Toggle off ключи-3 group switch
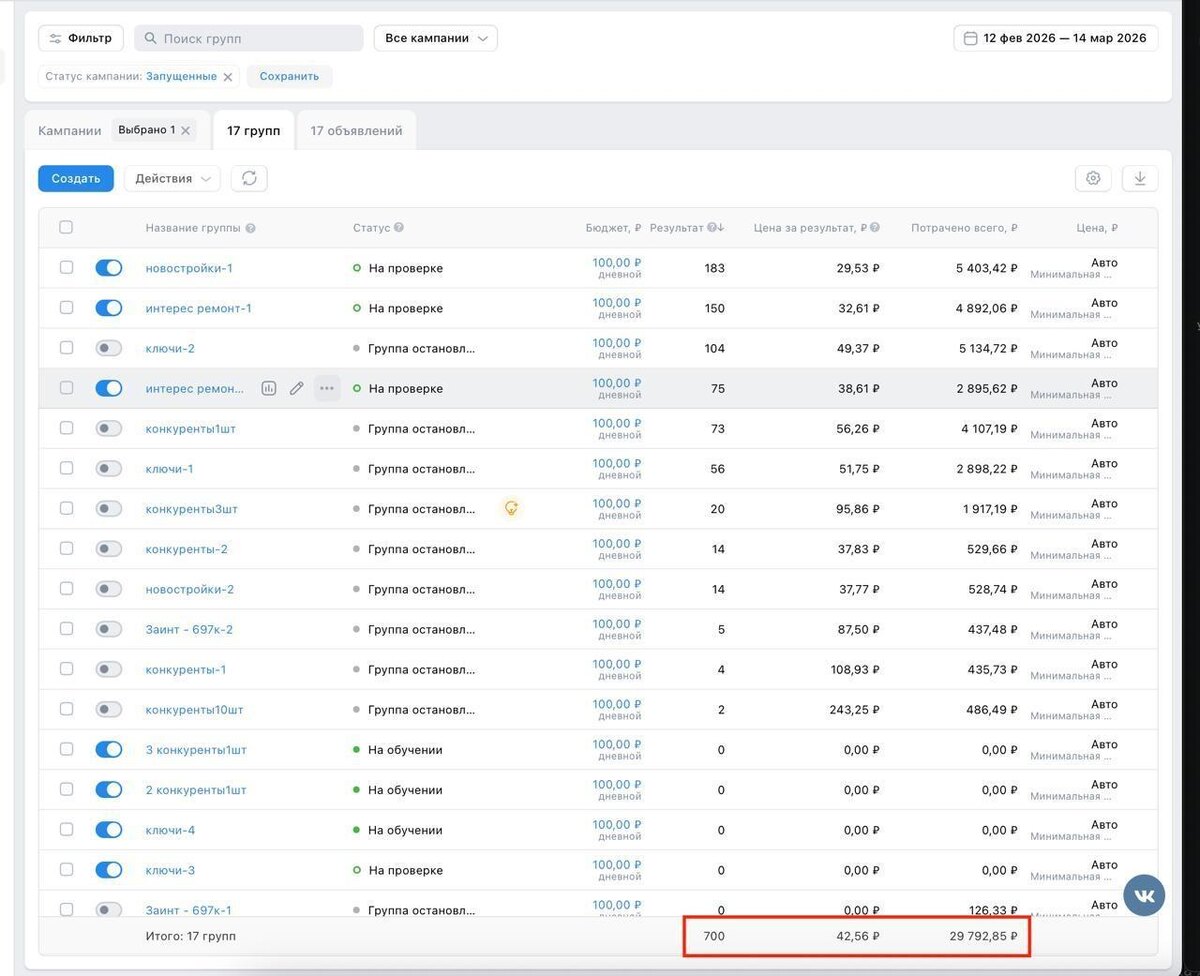Image resolution: width=1200 pixels, height=976 pixels. coord(109,870)
